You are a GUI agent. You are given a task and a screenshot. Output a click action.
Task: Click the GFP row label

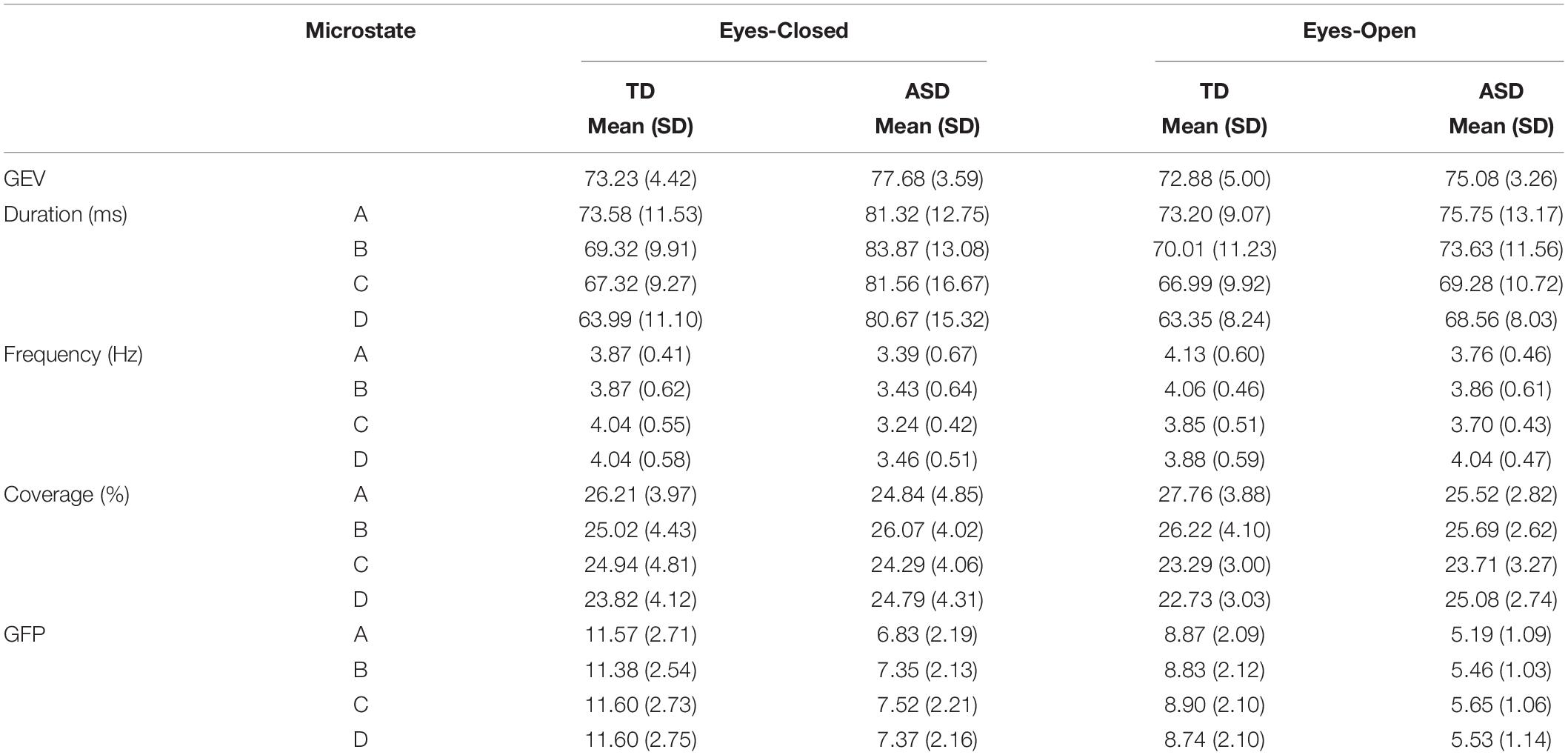coord(24,634)
